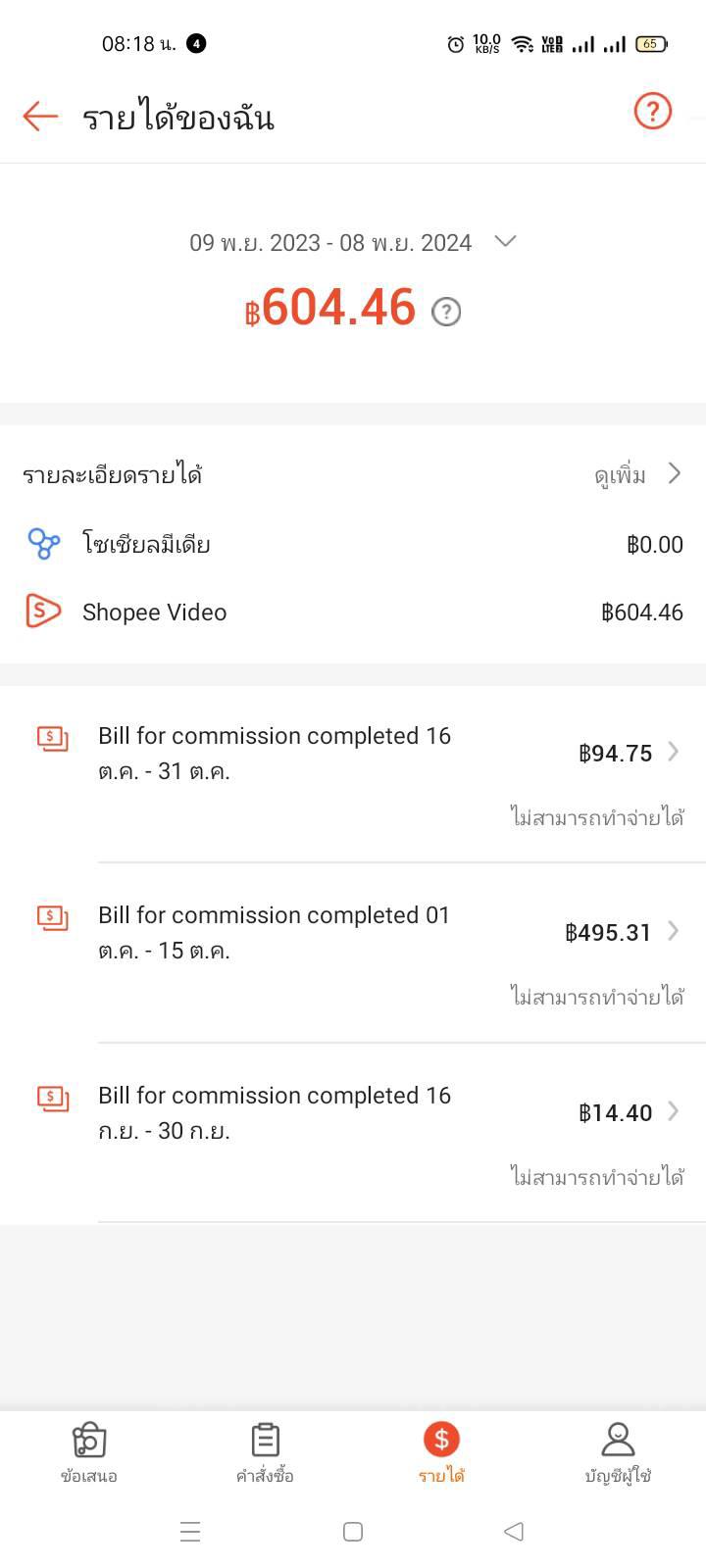Expand the ฿94.75 bill chevron
Screen dimensions: 706x1568
674,752
